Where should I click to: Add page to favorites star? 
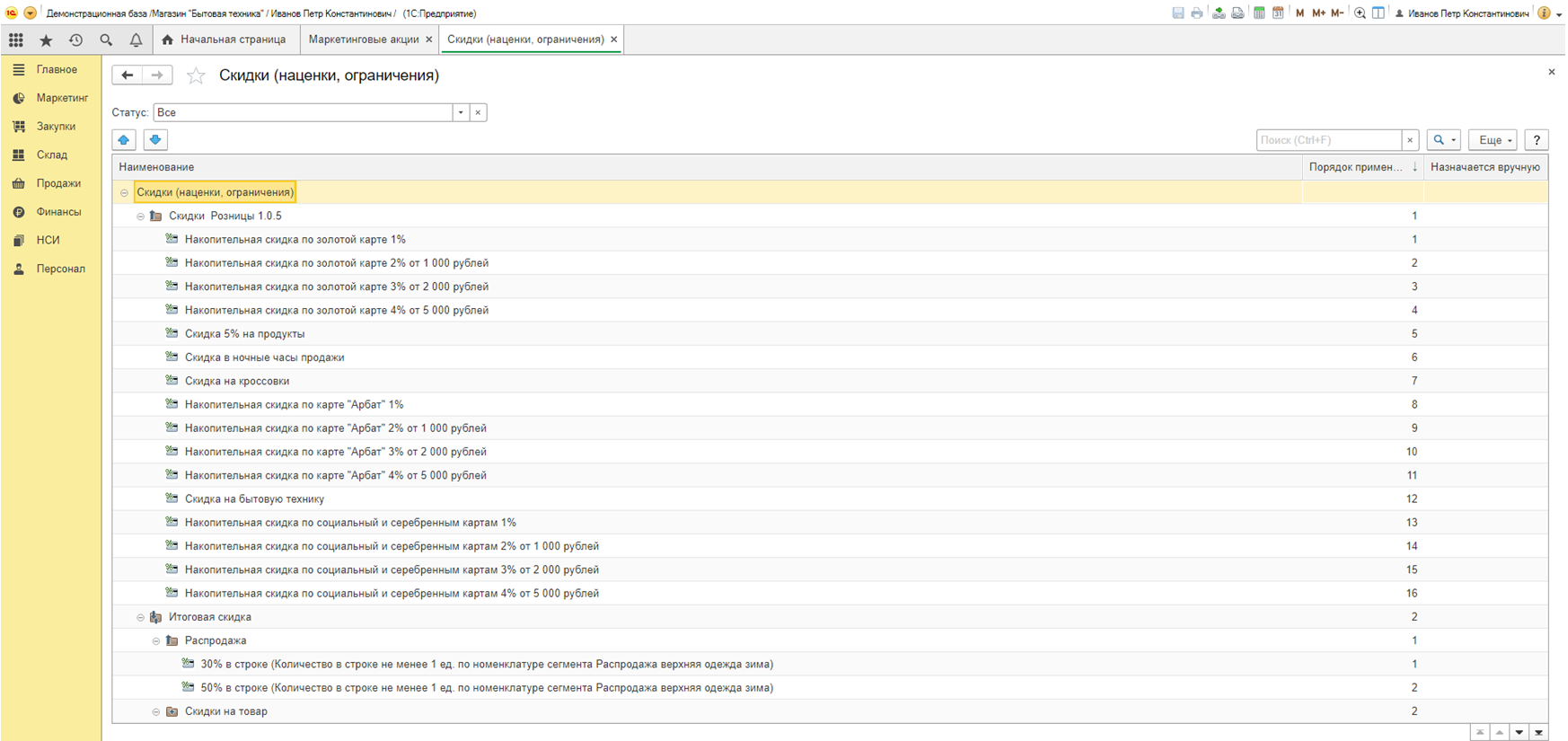click(196, 76)
